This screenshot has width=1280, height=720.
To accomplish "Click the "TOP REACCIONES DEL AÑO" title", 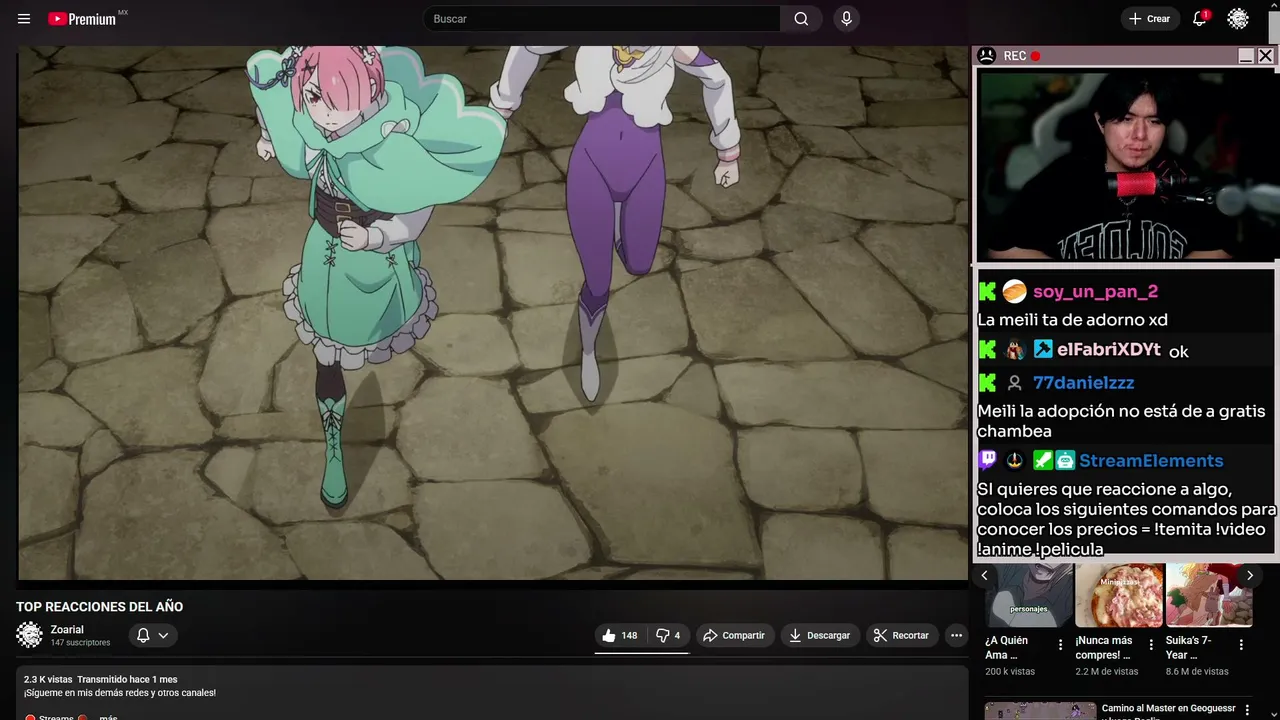I will click(99, 607).
